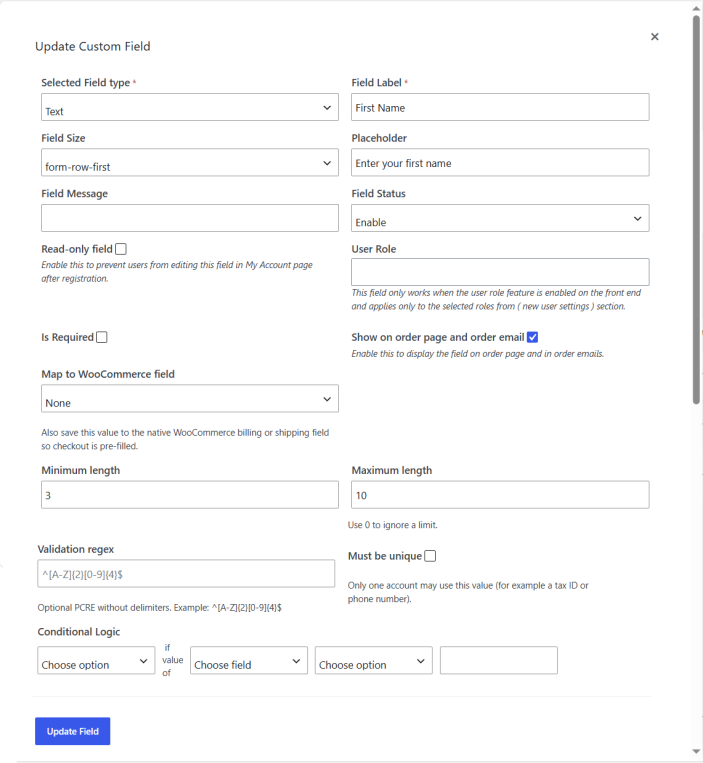Click the Placeholder input field

[x=500, y=163]
